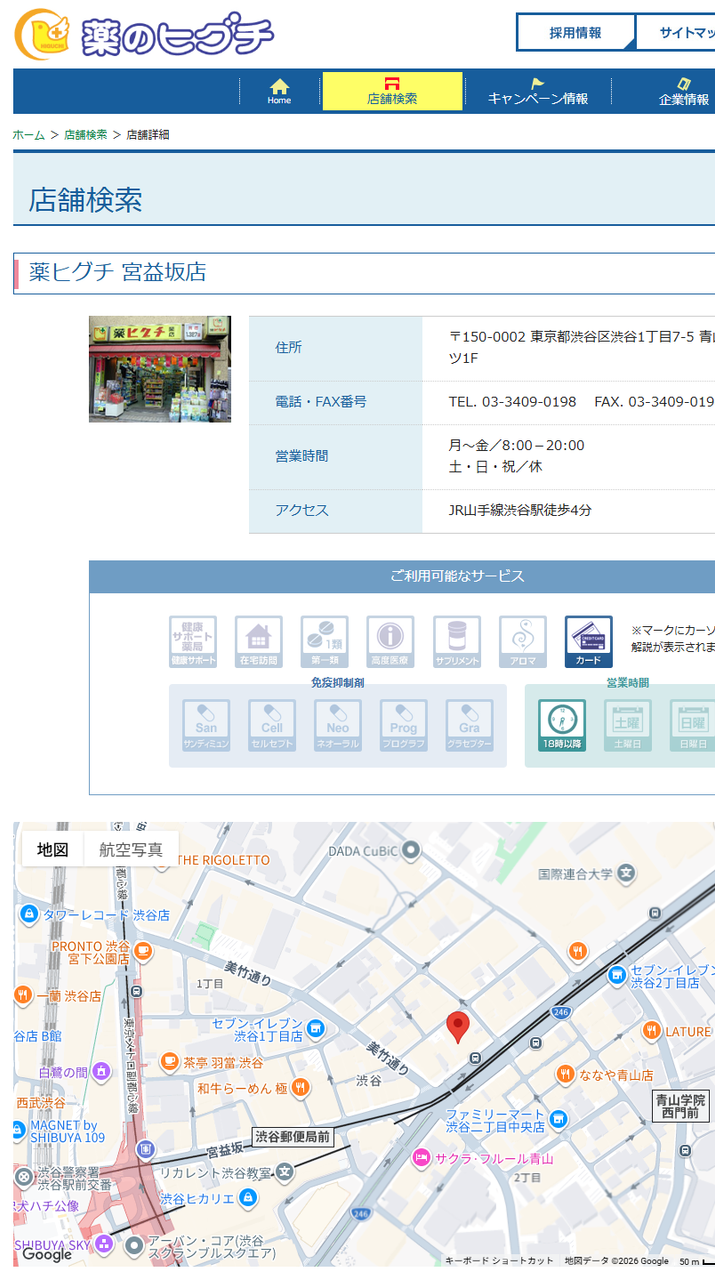Click the Google logo on map

(47, 1254)
